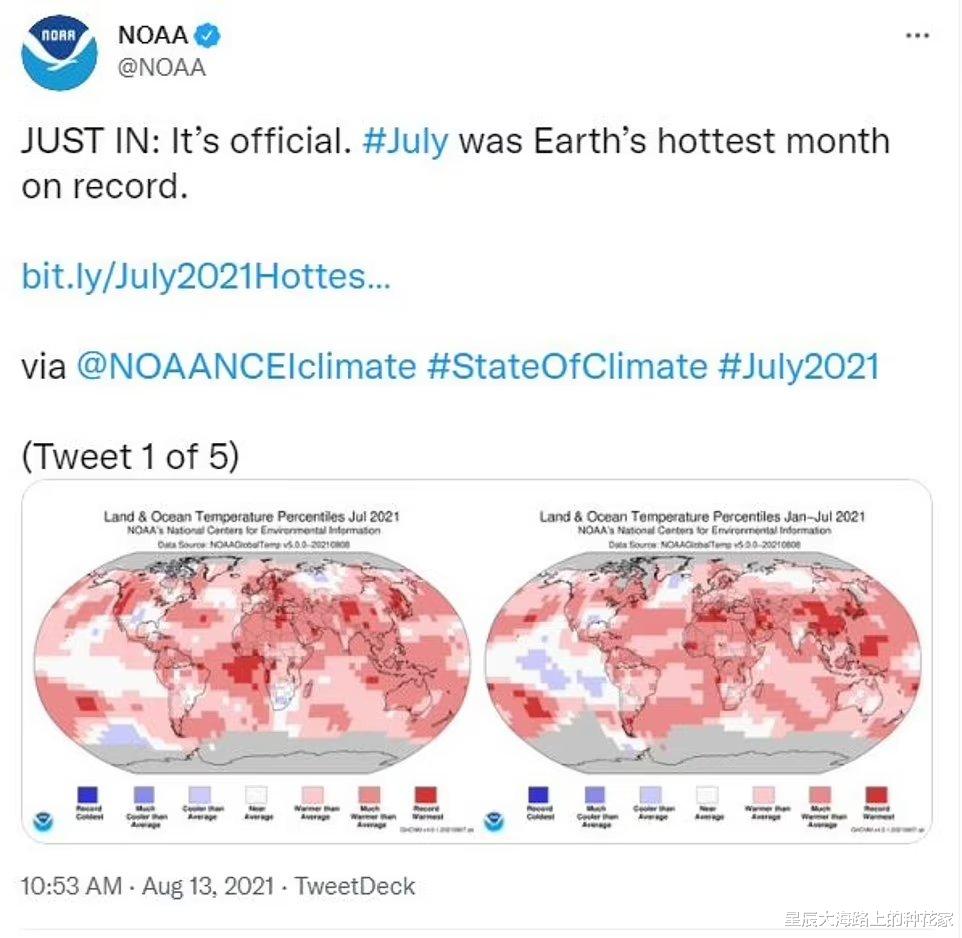Click the Record Warmest swatch in the Jul 2021 legend
Viewport: 962px width, 938px height.
(x=428, y=794)
